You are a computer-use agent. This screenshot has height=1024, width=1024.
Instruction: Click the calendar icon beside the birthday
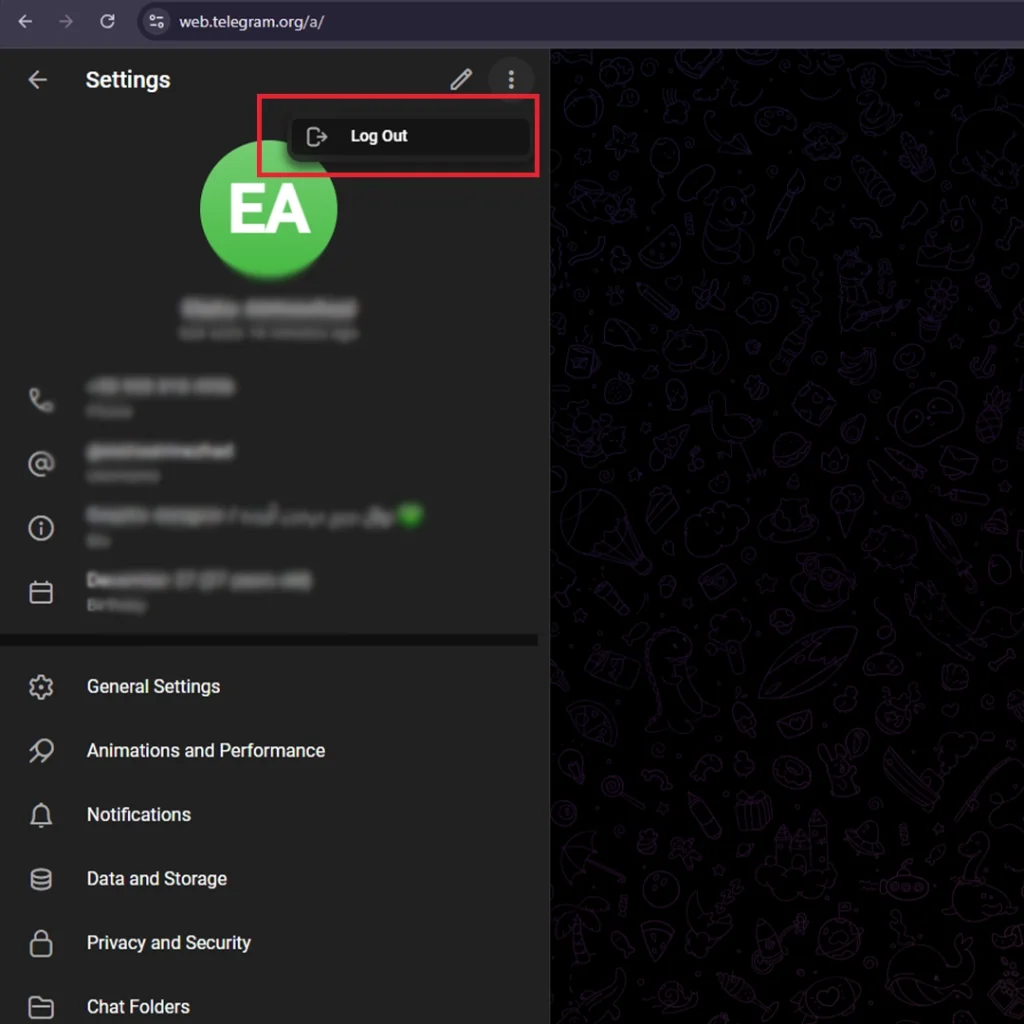(41, 591)
